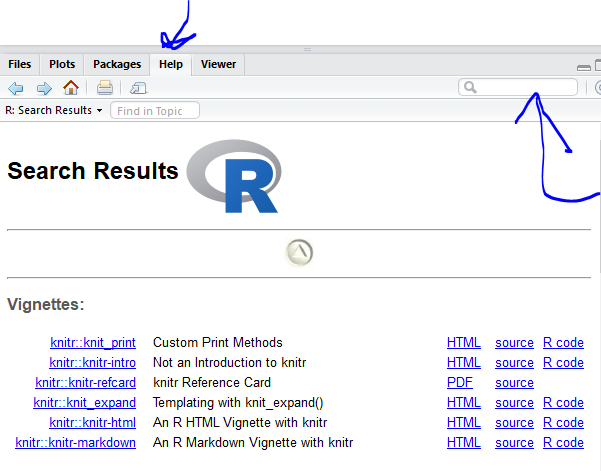Open PDF link for knitr Reference Card
The width and height of the screenshot is (601, 471).
coord(459,383)
